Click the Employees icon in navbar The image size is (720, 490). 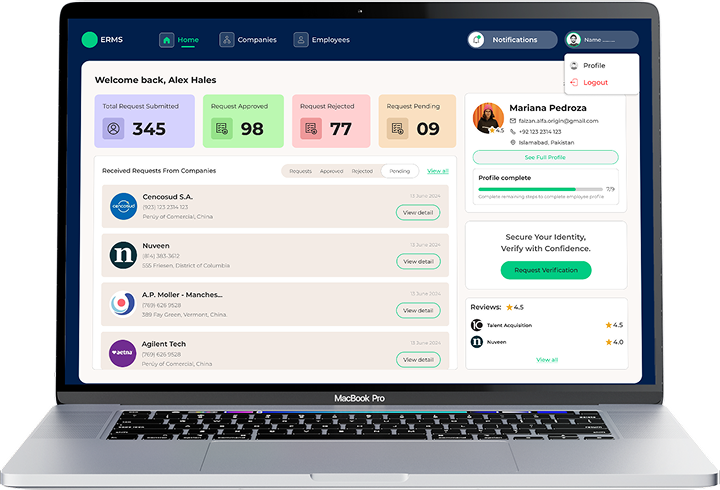[x=301, y=40]
